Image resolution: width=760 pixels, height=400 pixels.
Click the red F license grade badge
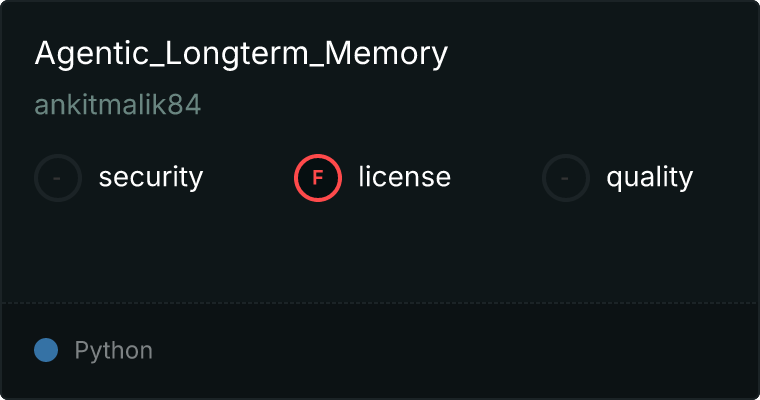click(318, 178)
